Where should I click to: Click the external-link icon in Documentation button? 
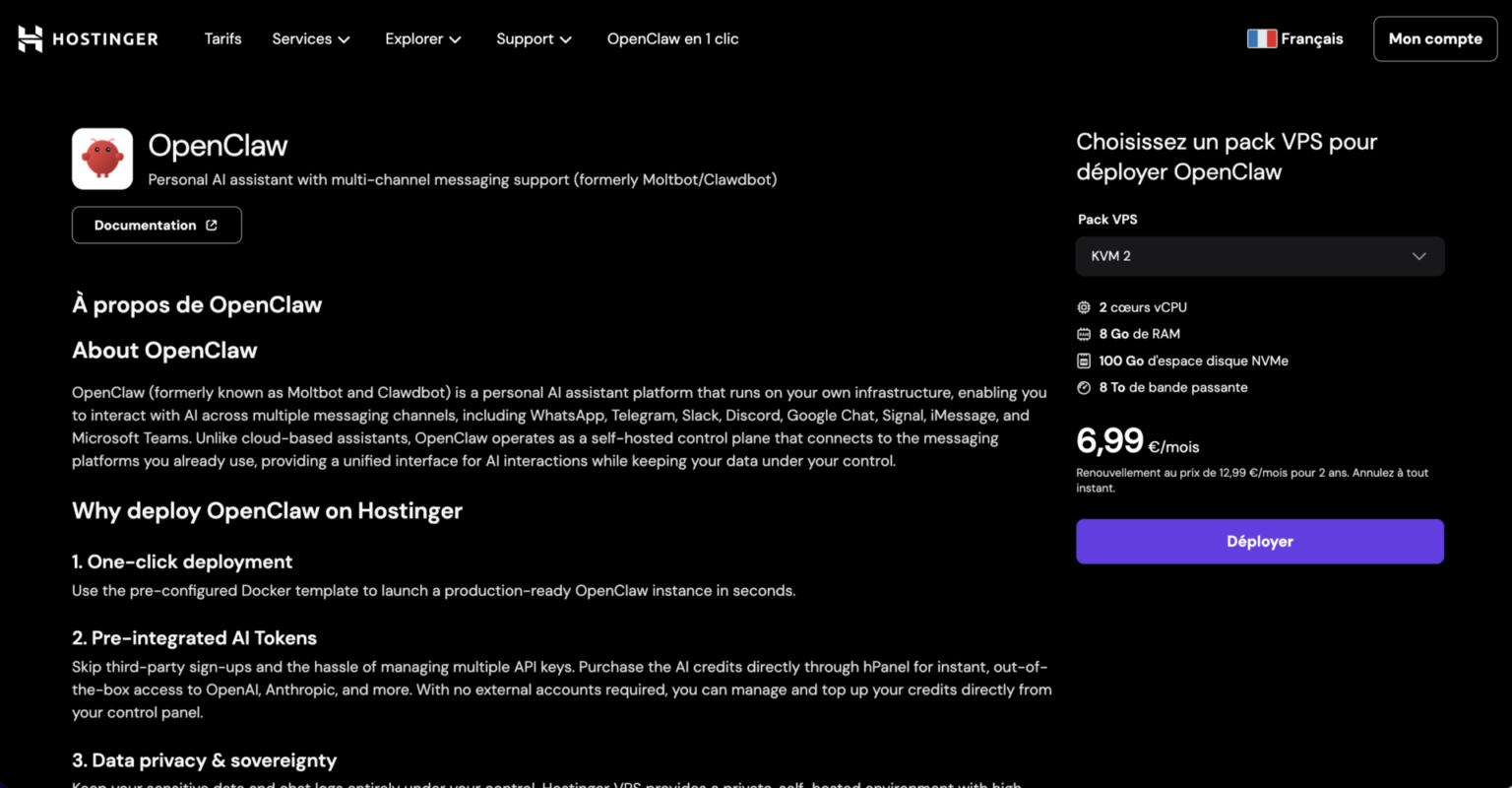click(212, 226)
